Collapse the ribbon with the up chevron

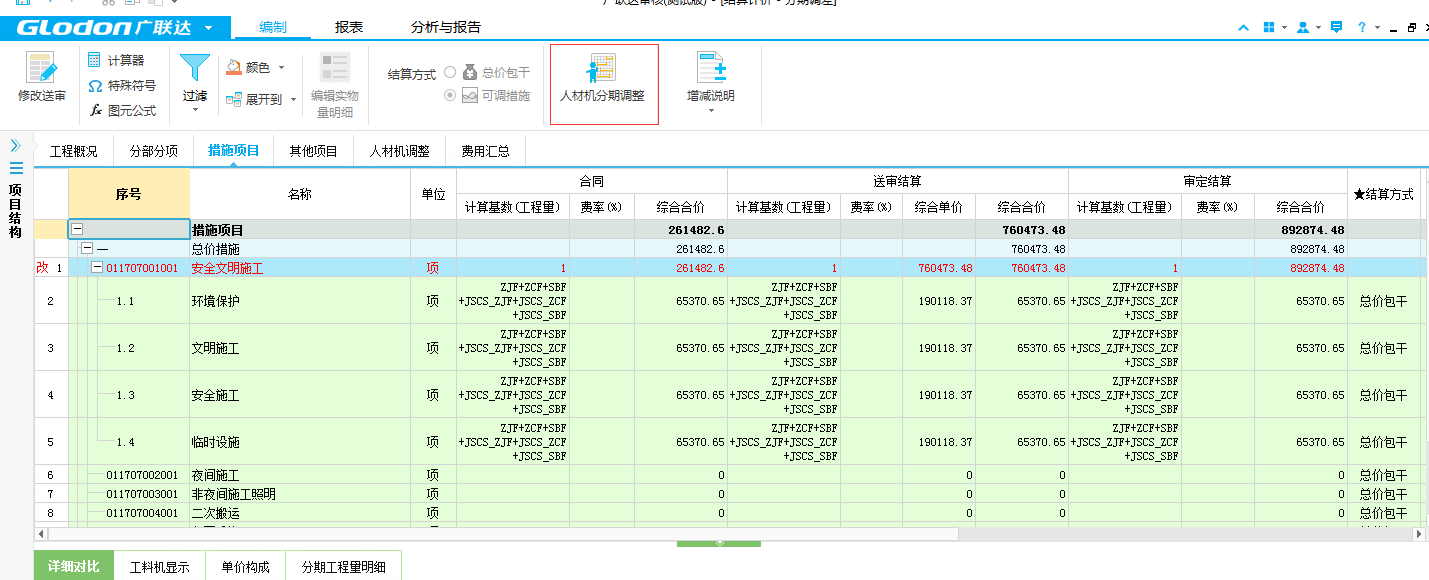1243,27
